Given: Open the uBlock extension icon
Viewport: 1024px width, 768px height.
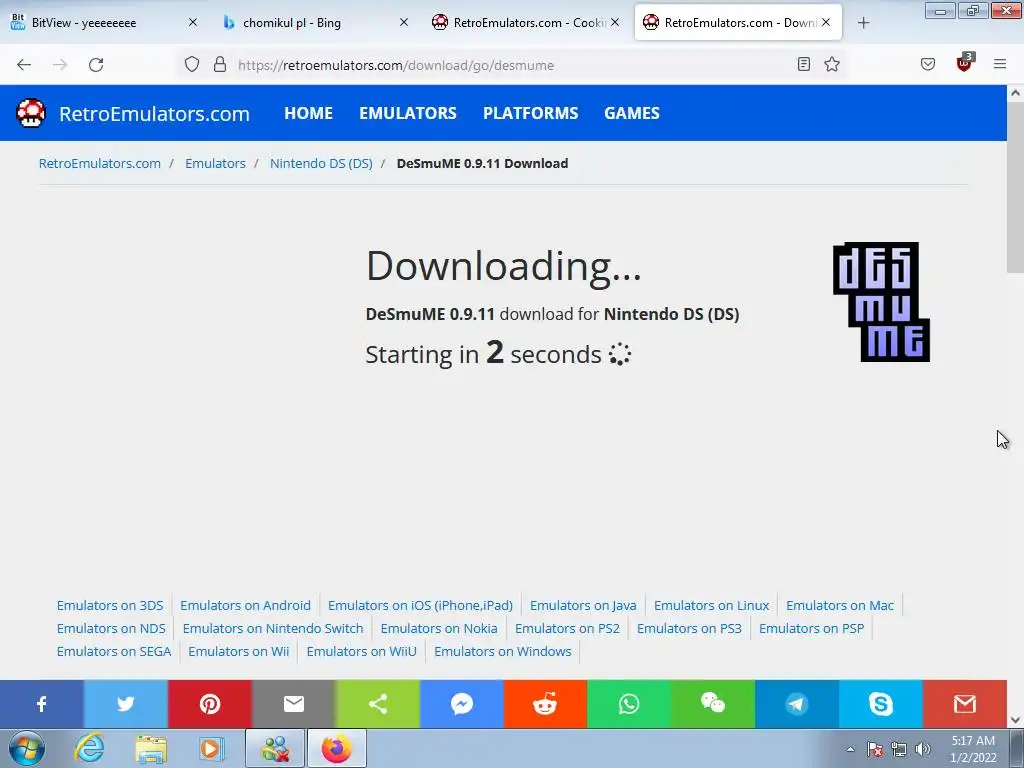Looking at the screenshot, I should coord(965,63).
